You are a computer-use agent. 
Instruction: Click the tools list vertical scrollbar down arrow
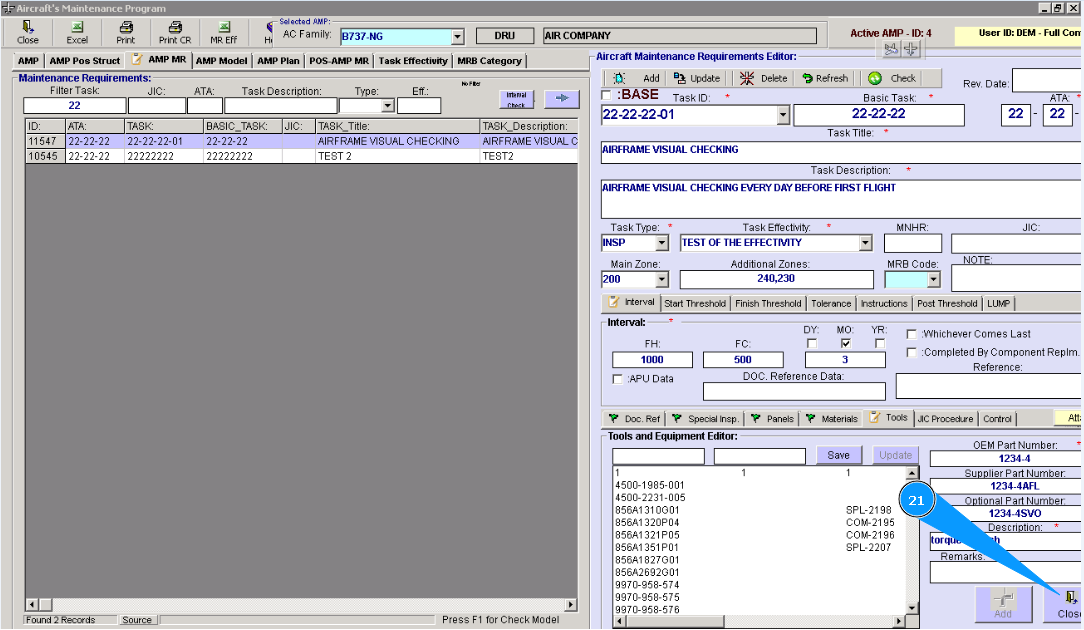click(911, 607)
